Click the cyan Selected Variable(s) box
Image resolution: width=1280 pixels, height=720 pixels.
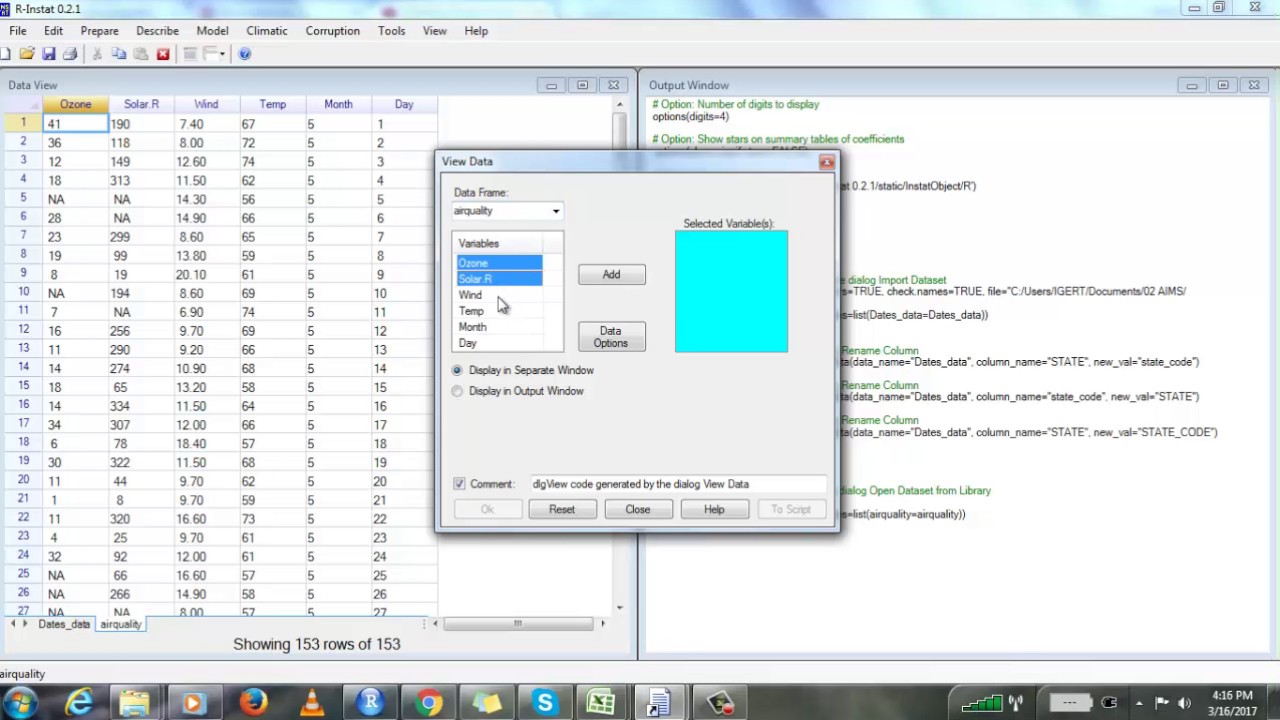pyautogui.click(x=731, y=291)
